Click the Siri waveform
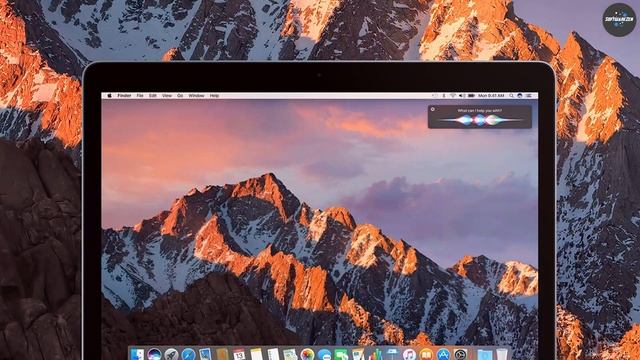Screen dimensions: 640x360 click(480, 120)
